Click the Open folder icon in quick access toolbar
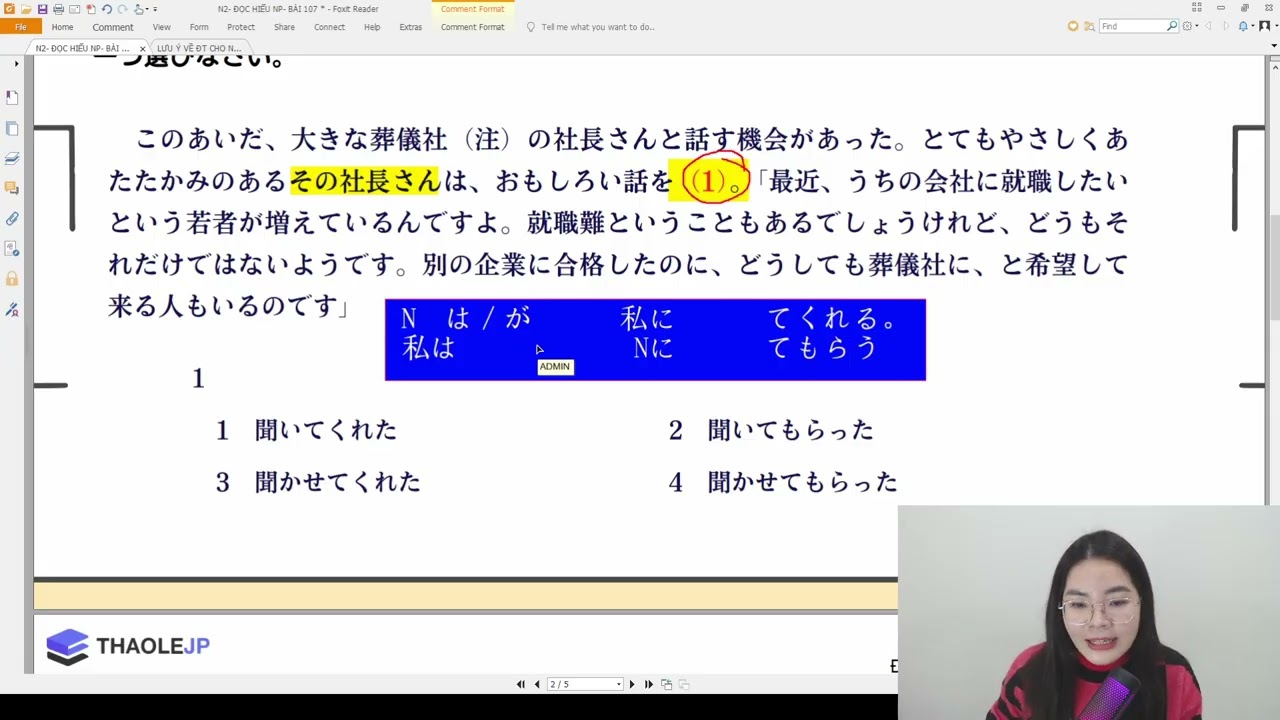Screen dimensions: 1280x720 (x=26, y=9)
